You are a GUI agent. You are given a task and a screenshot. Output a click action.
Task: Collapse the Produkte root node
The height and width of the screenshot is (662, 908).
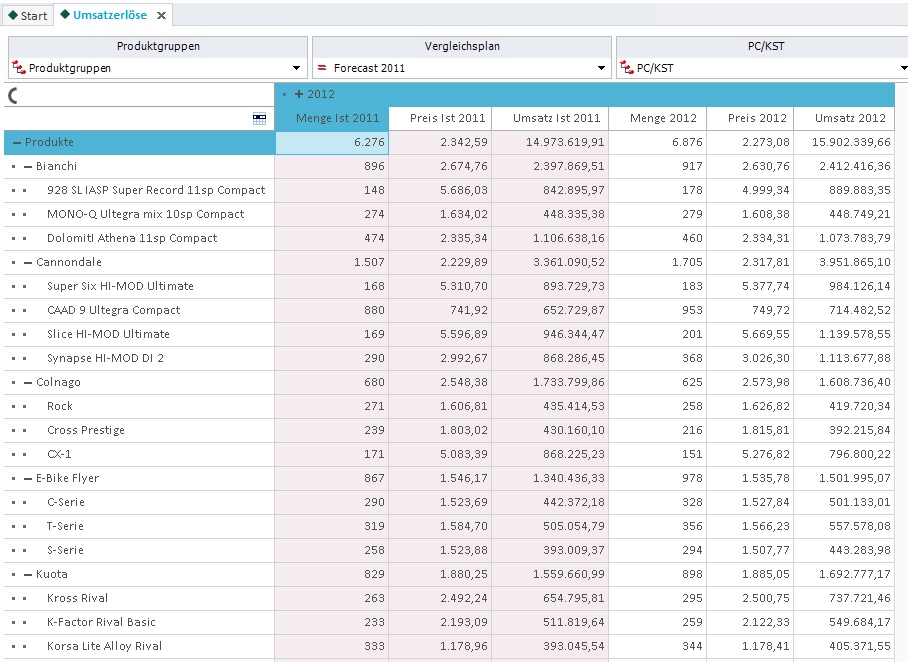click(x=17, y=142)
